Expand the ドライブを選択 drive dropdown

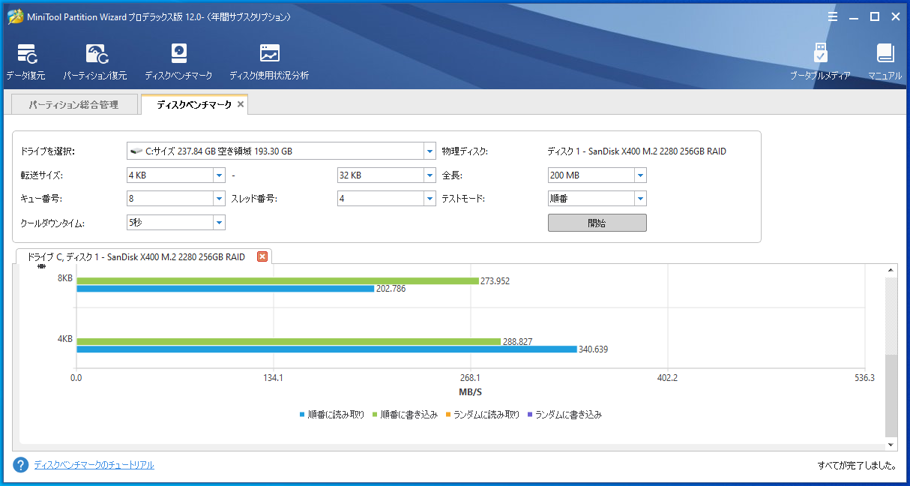429,152
